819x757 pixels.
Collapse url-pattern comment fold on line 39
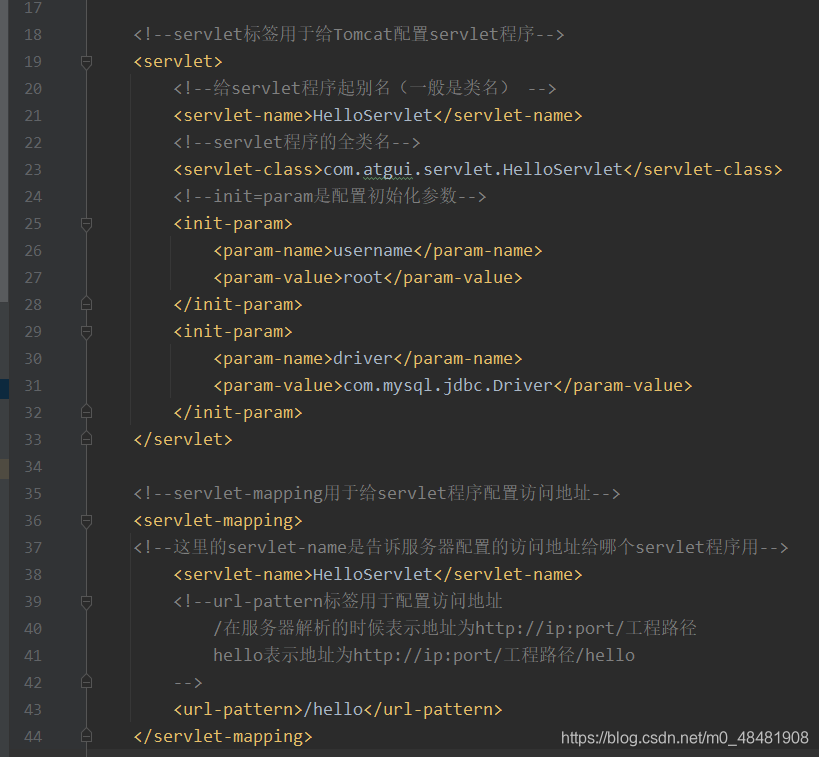[87, 602]
